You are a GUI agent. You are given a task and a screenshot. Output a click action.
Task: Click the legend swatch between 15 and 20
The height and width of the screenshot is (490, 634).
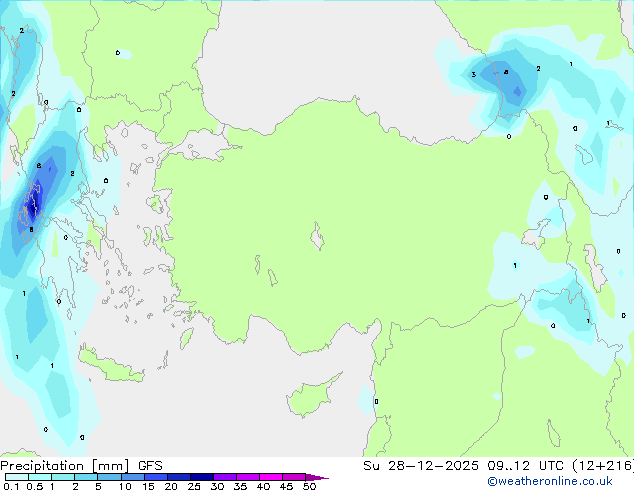click(155, 477)
